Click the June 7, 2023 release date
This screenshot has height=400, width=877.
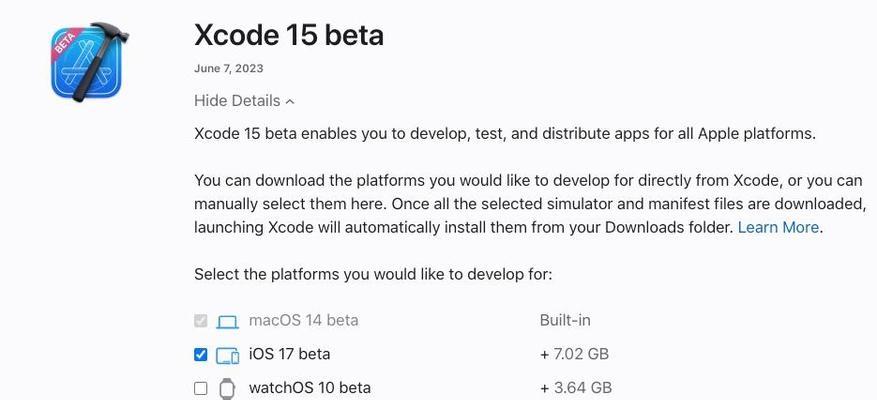(x=229, y=69)
